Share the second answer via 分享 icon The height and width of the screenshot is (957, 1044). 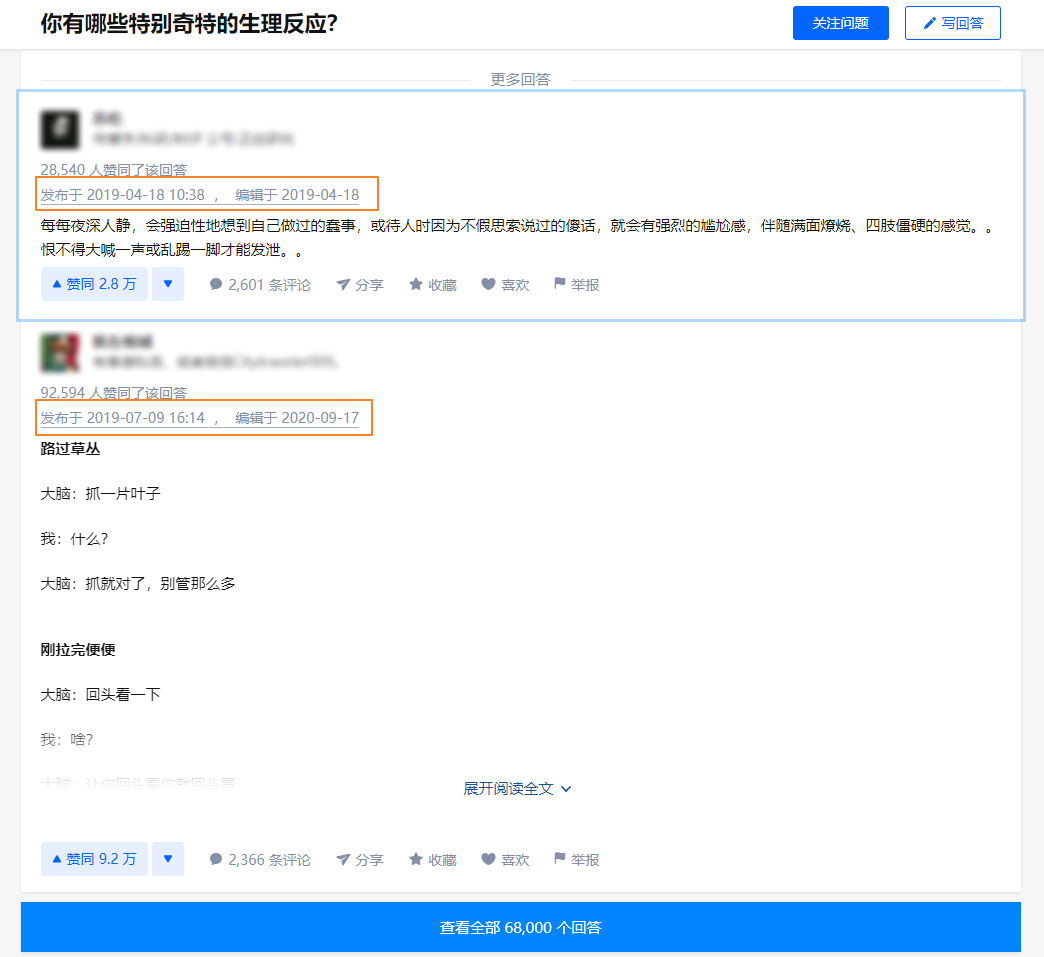point(359,858)
